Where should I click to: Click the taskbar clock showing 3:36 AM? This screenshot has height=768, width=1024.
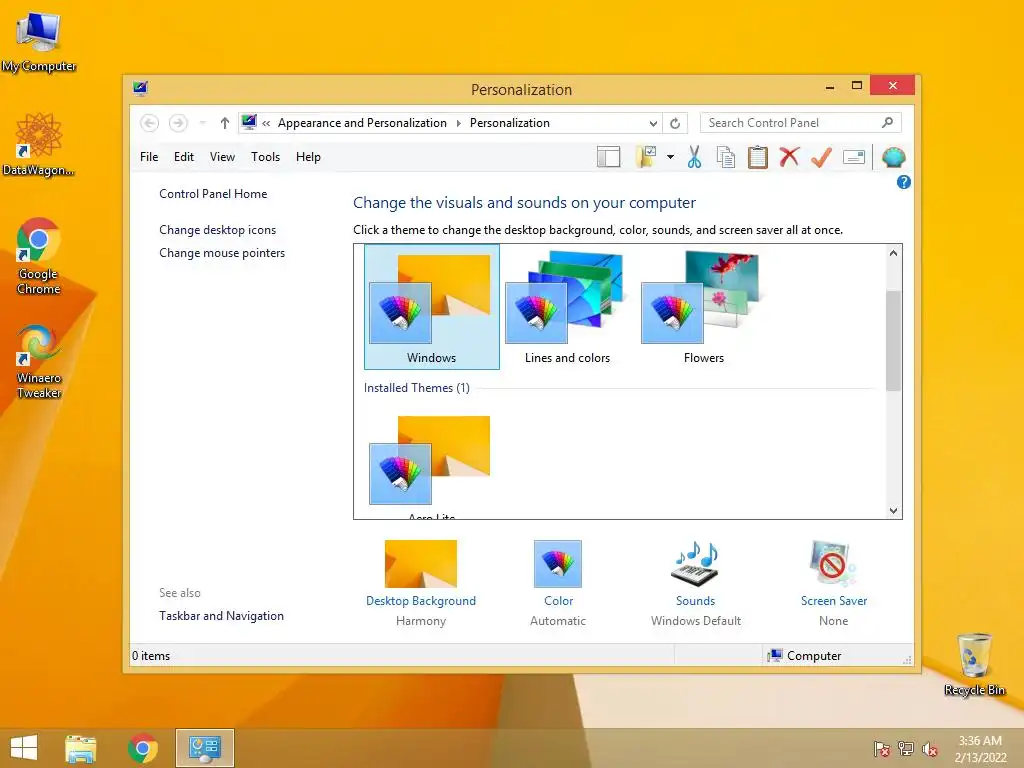980,749
